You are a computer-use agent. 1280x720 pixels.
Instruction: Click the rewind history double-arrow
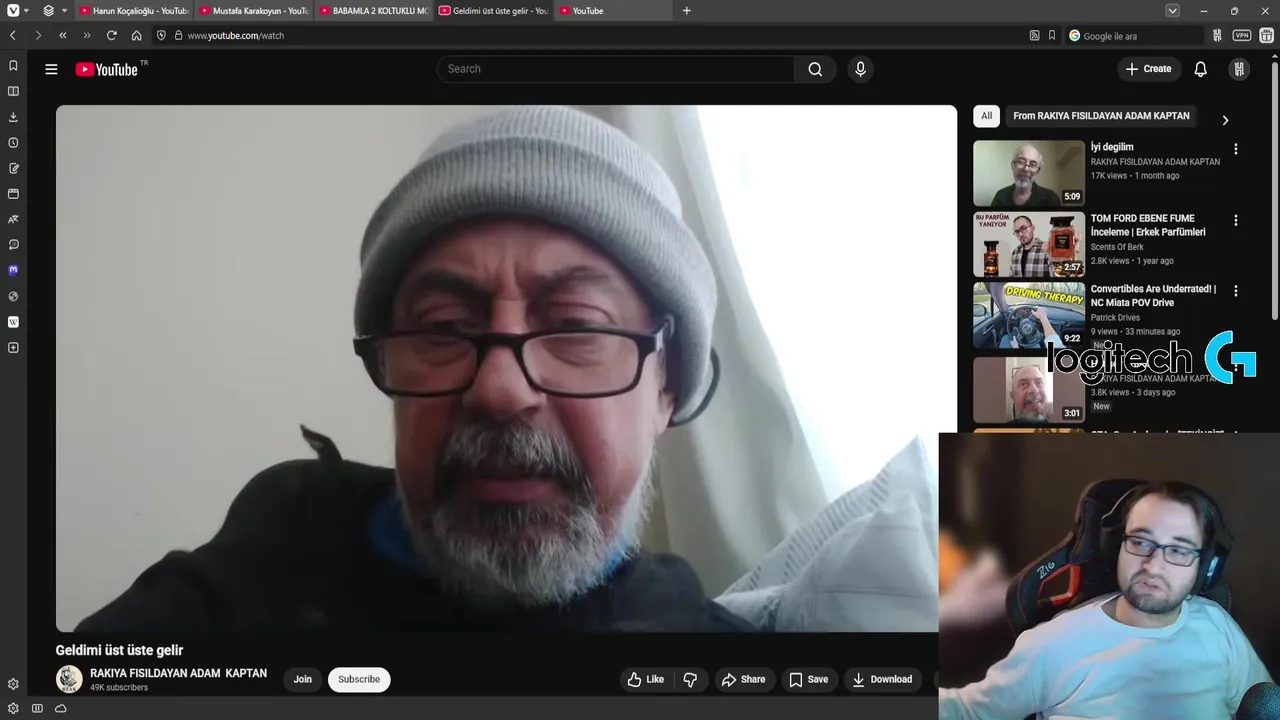(x=62, y=35)
